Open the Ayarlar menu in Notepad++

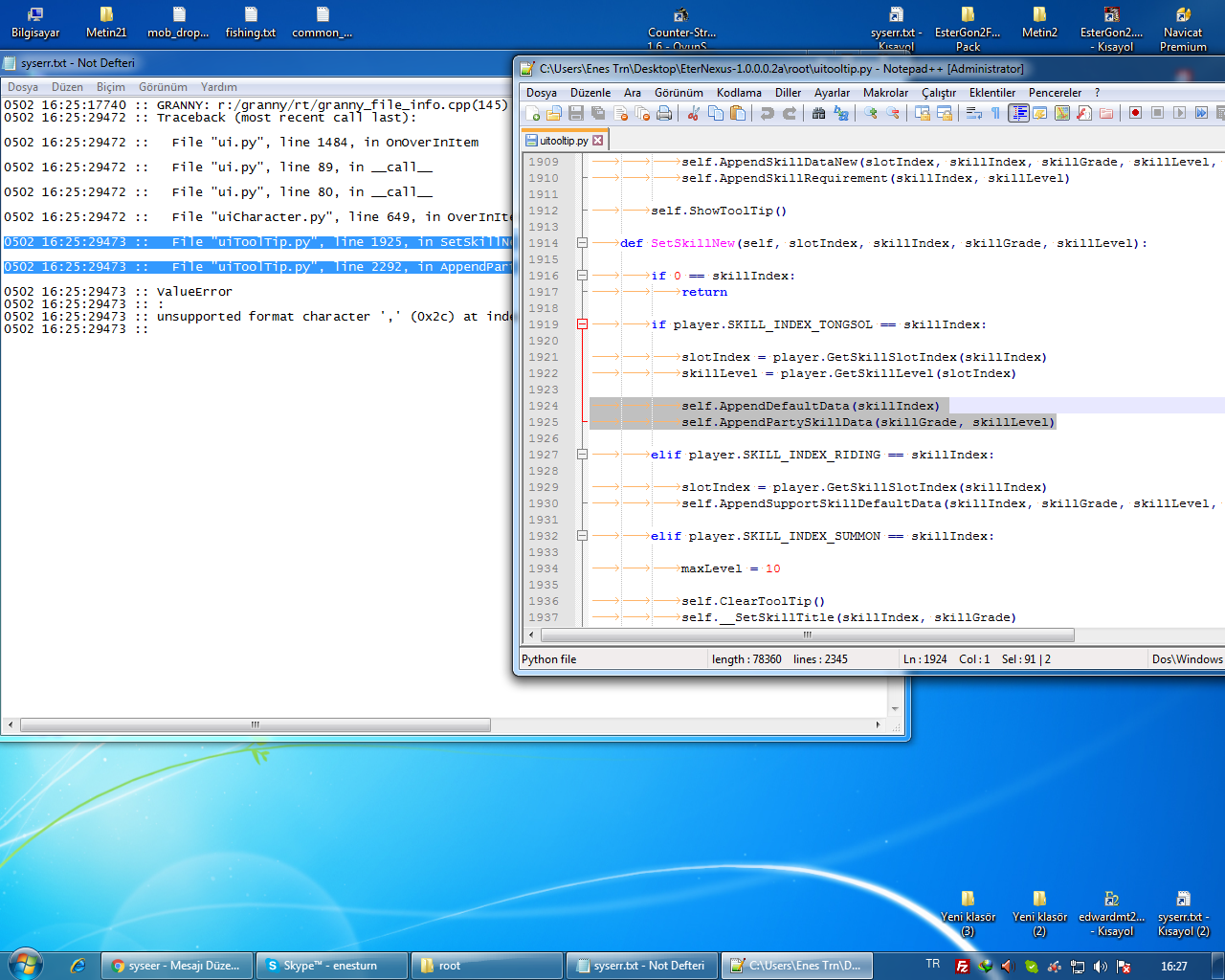(832, 93)
